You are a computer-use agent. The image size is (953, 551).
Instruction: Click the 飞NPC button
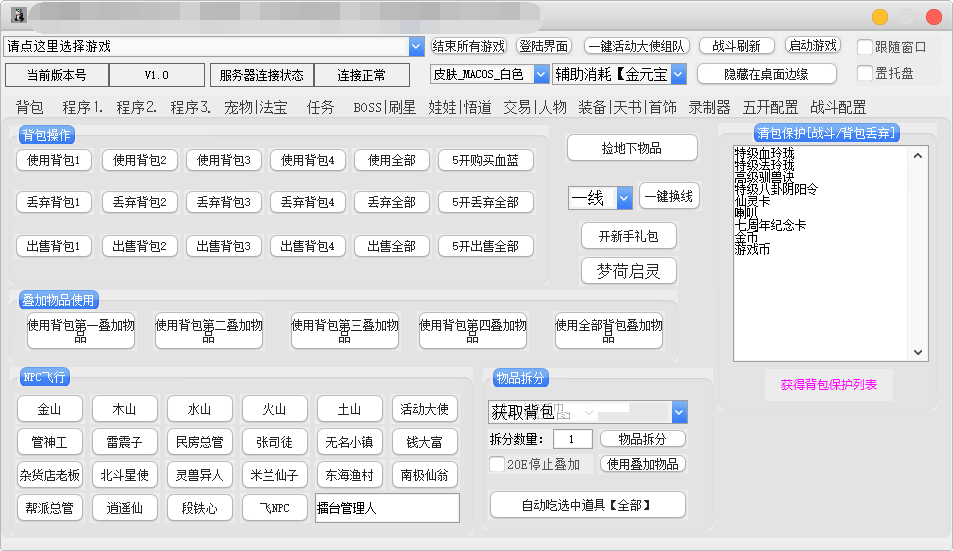click(275, 508)
